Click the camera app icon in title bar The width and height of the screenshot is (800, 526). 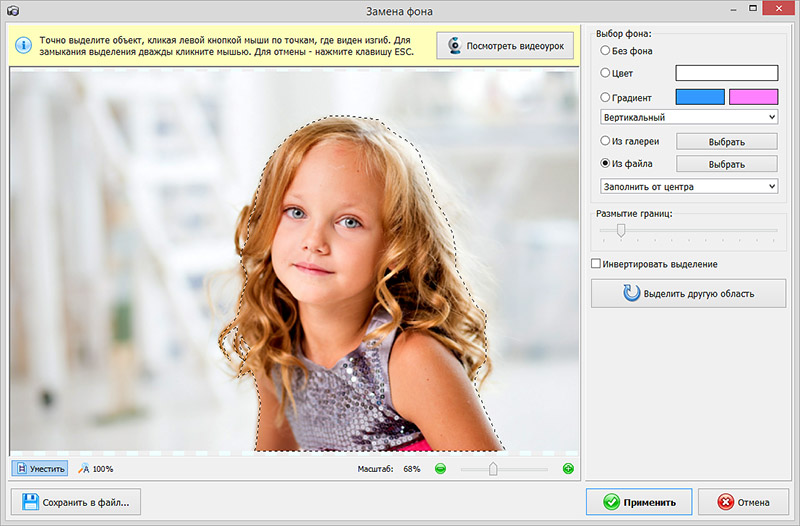click(x=13, y=10)
